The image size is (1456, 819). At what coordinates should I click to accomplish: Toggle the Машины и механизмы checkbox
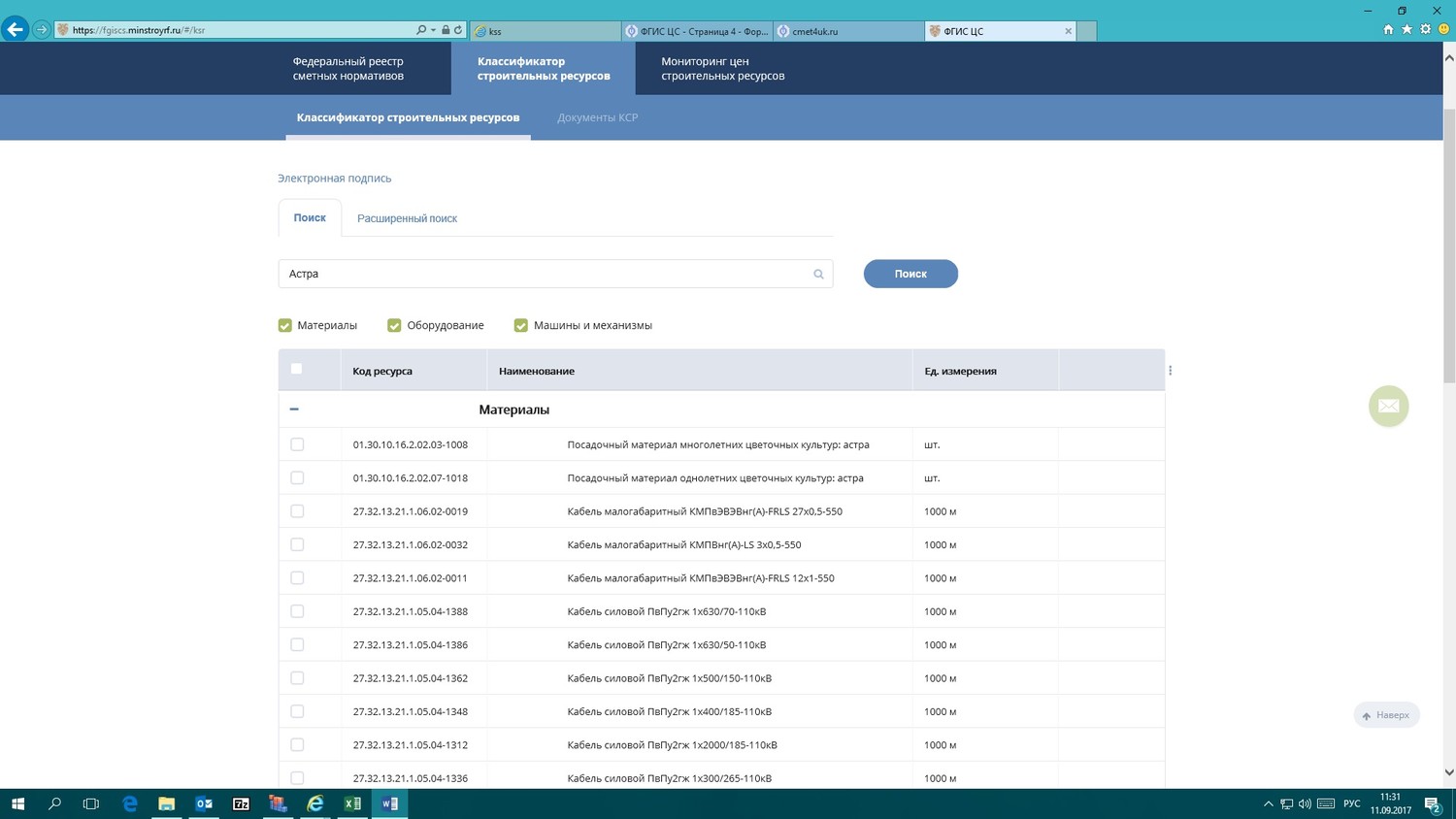521,326
